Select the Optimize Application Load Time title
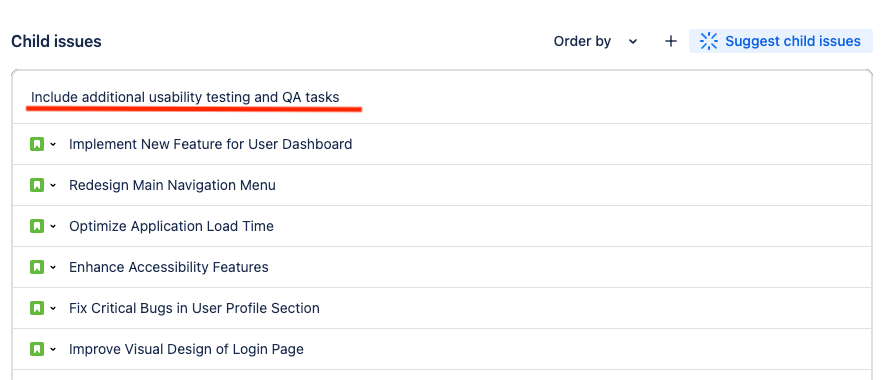This screenshot has height=380, width=895. click(x=171, y=227)
